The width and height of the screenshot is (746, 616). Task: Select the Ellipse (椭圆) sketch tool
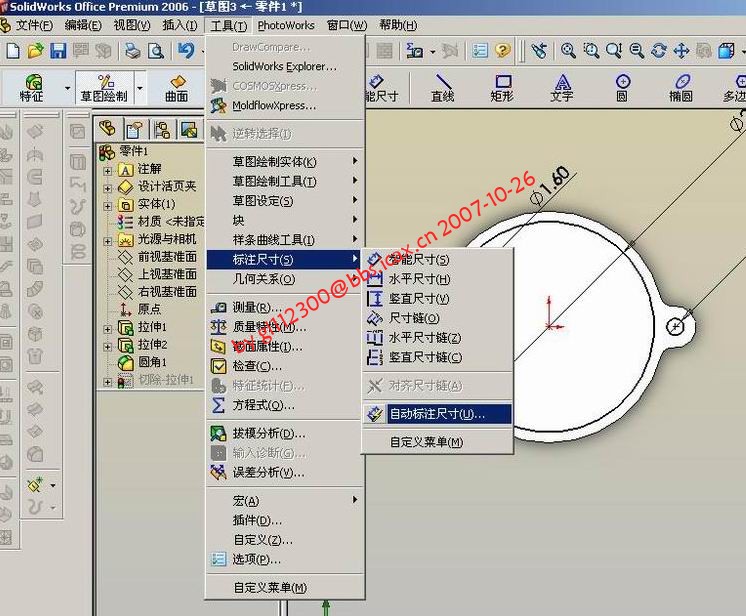point(681,88)
